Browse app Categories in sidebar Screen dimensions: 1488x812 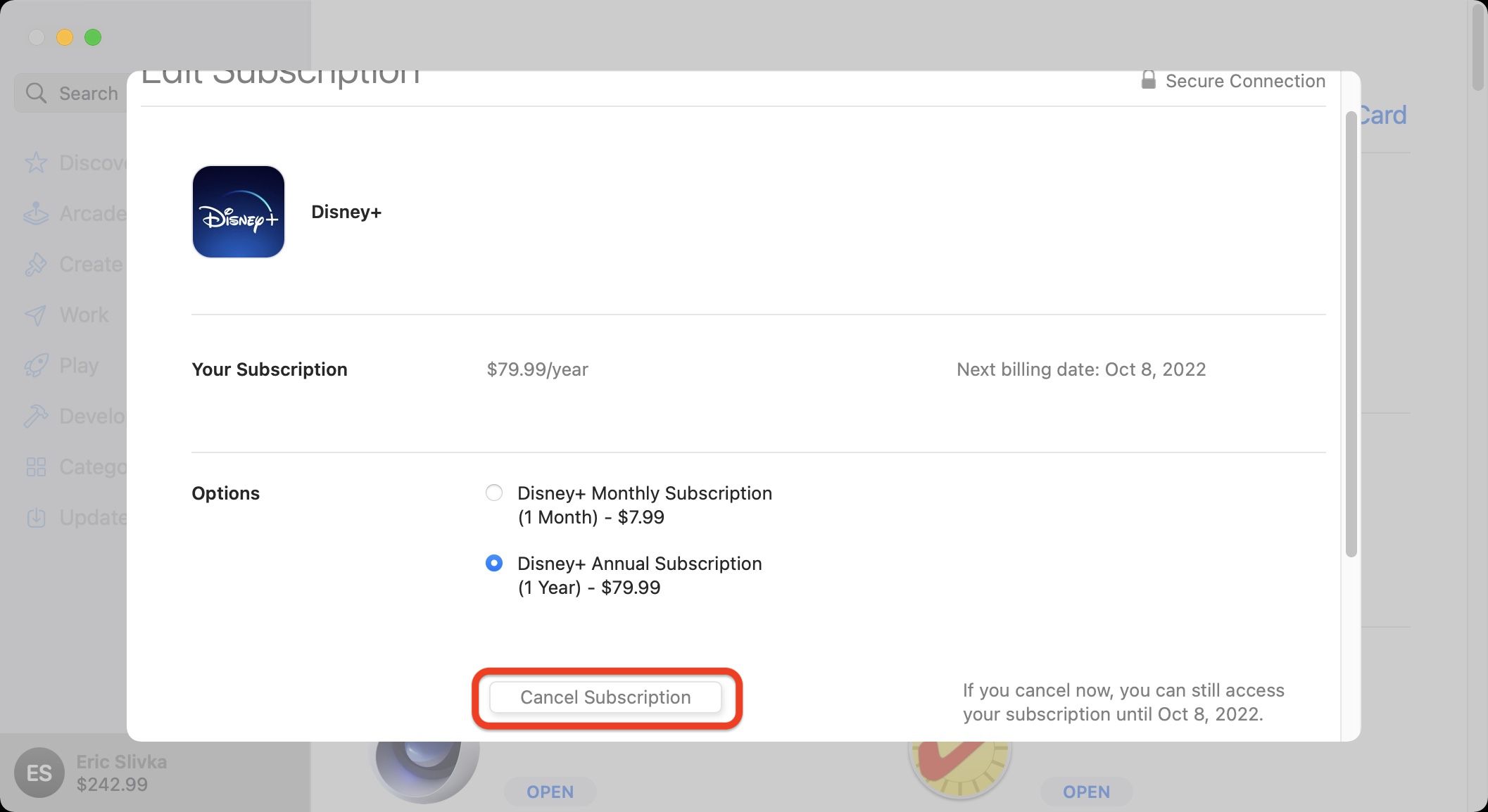[77, 467]
